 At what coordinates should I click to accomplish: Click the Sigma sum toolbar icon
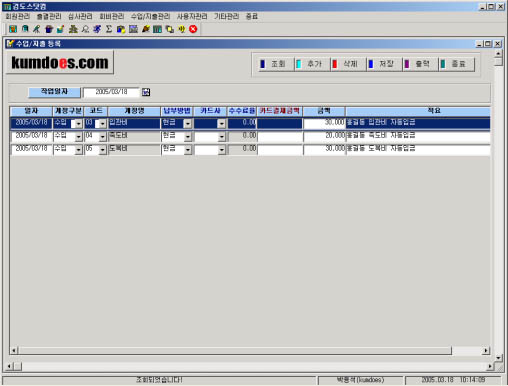pos(109,29)
